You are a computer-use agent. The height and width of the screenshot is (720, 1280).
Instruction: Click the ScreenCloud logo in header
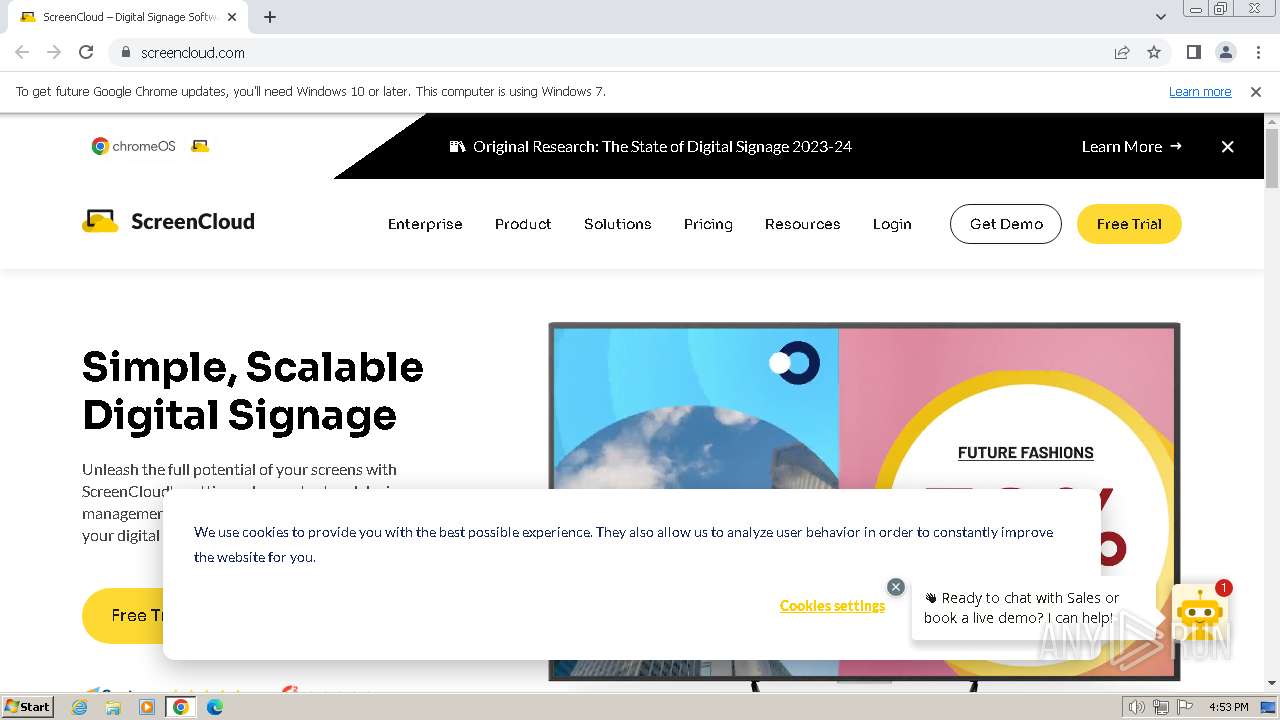coord(168,221)
